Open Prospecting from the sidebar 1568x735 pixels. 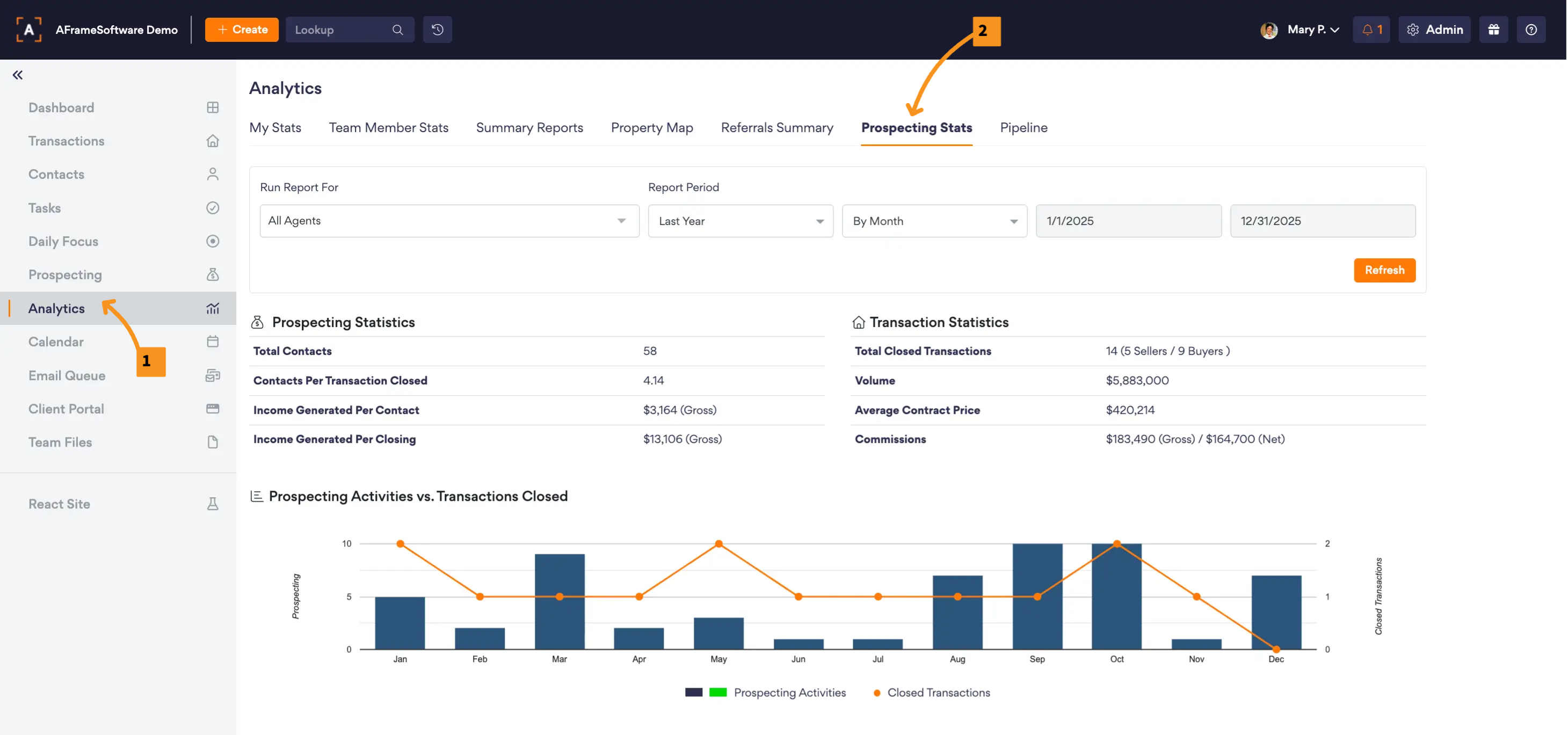point(65,274)
